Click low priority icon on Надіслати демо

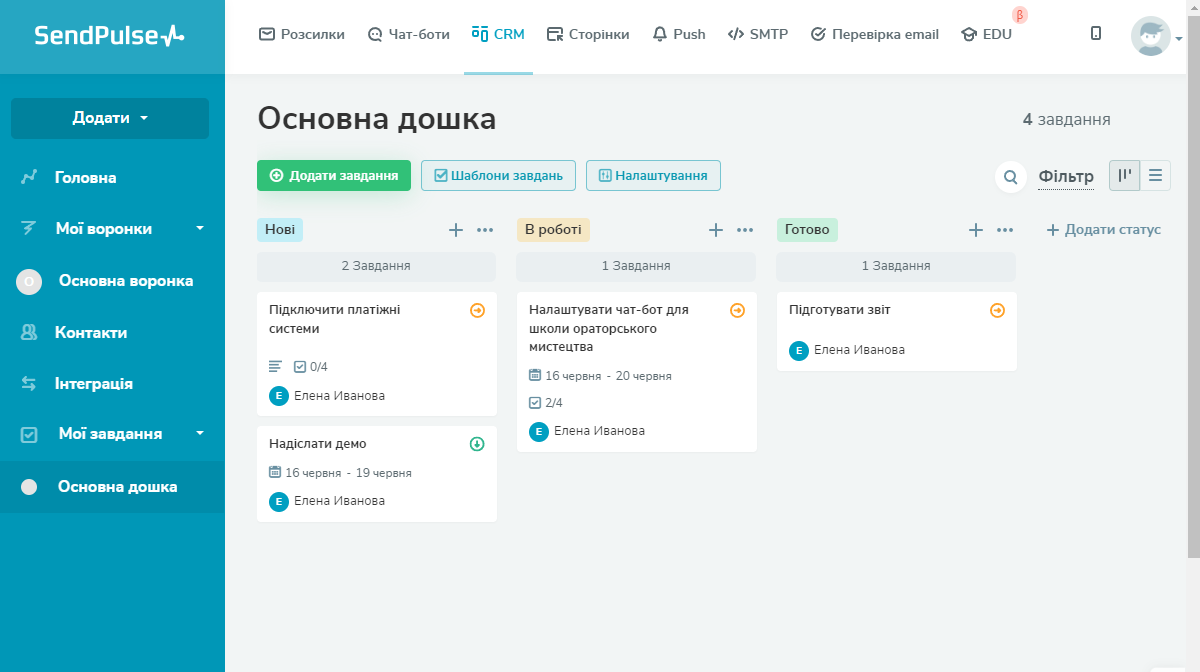(477, 444)
